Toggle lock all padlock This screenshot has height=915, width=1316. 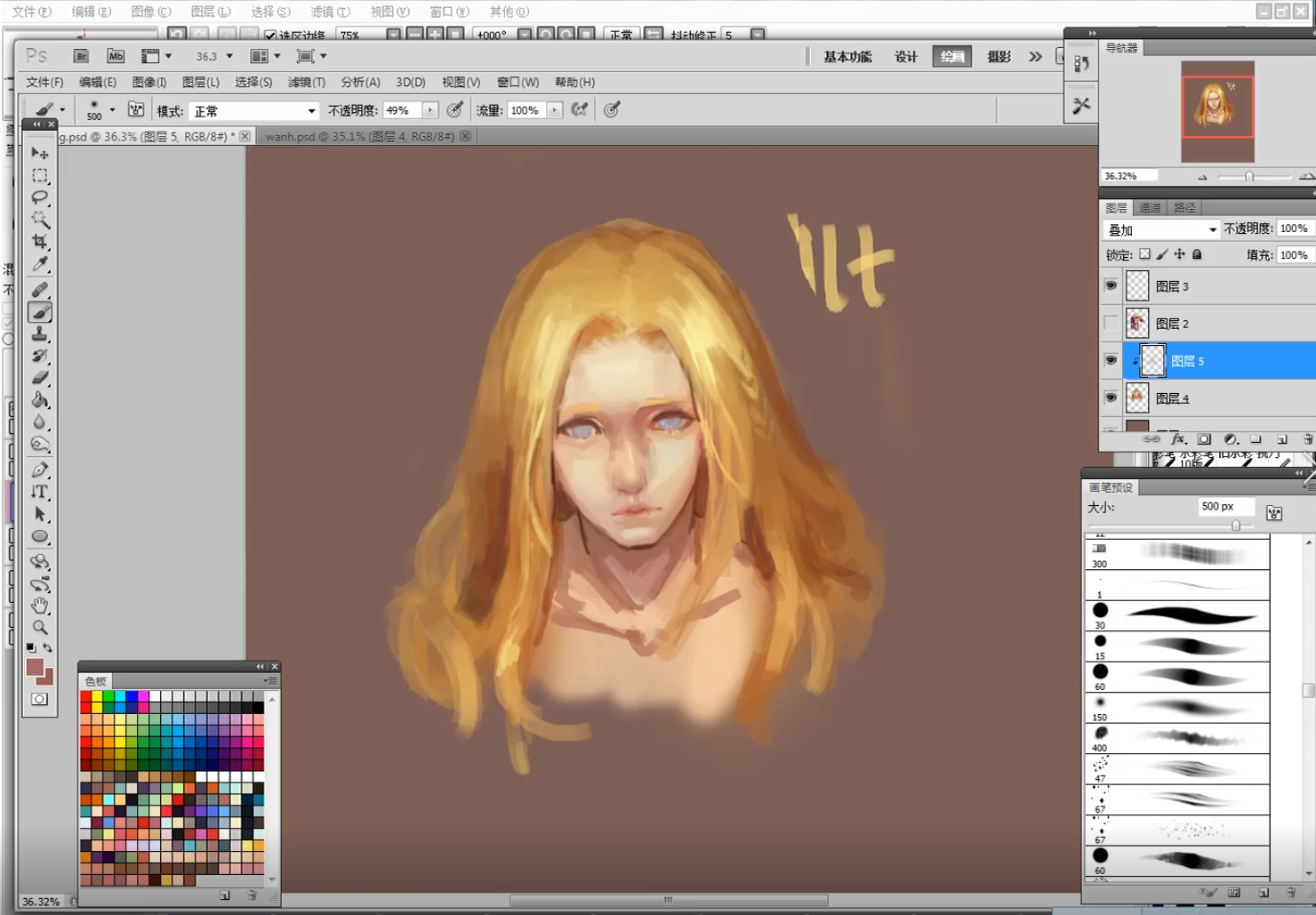click(x=1197, y=254)
